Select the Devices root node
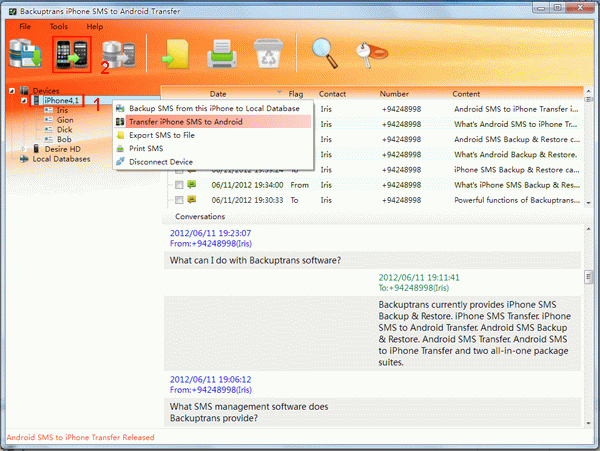This screenshot has height=451, width=600. pyautogui.click(x=46, y=91)
